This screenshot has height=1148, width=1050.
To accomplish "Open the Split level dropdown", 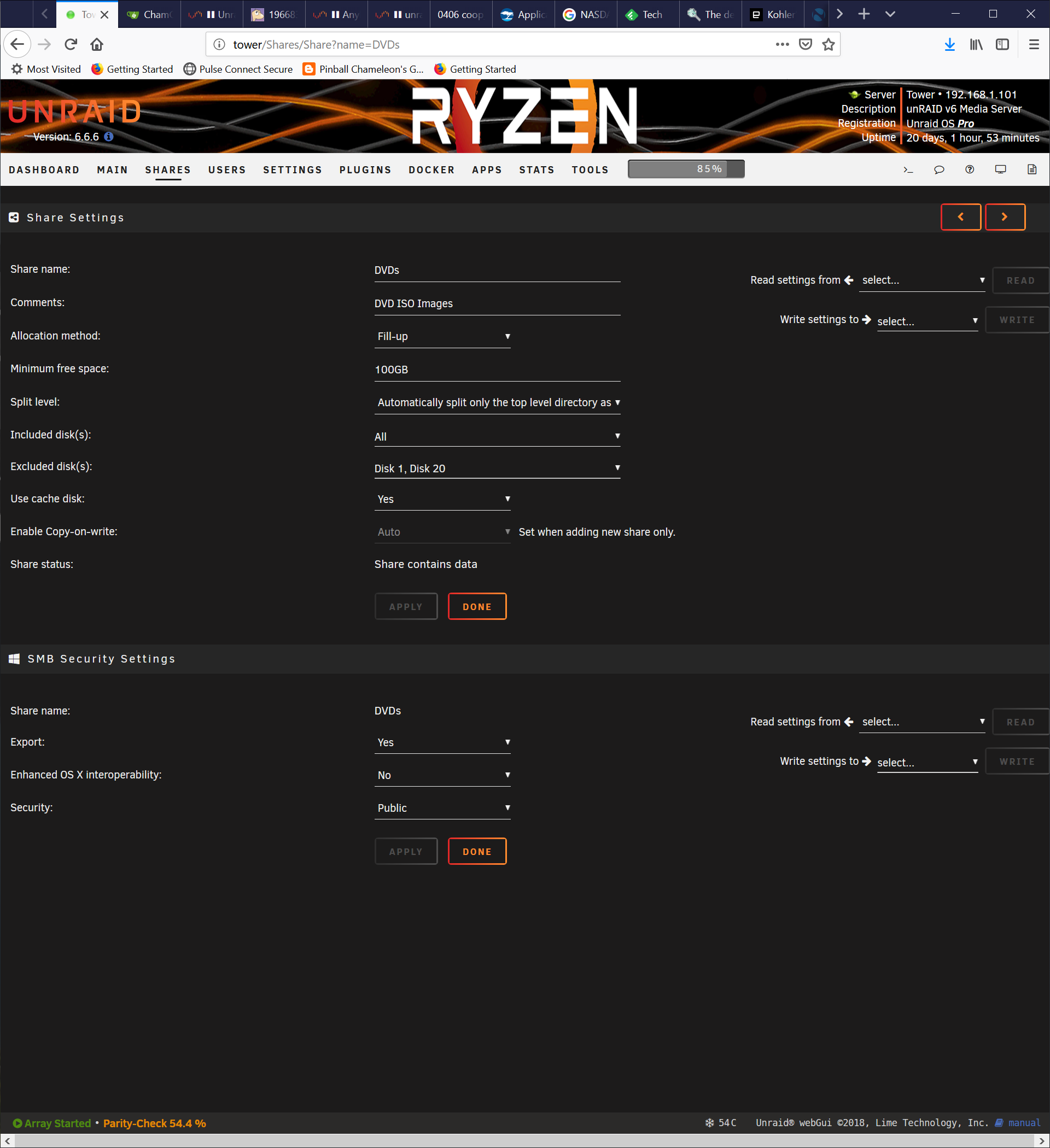I will [x=497, y=402].
